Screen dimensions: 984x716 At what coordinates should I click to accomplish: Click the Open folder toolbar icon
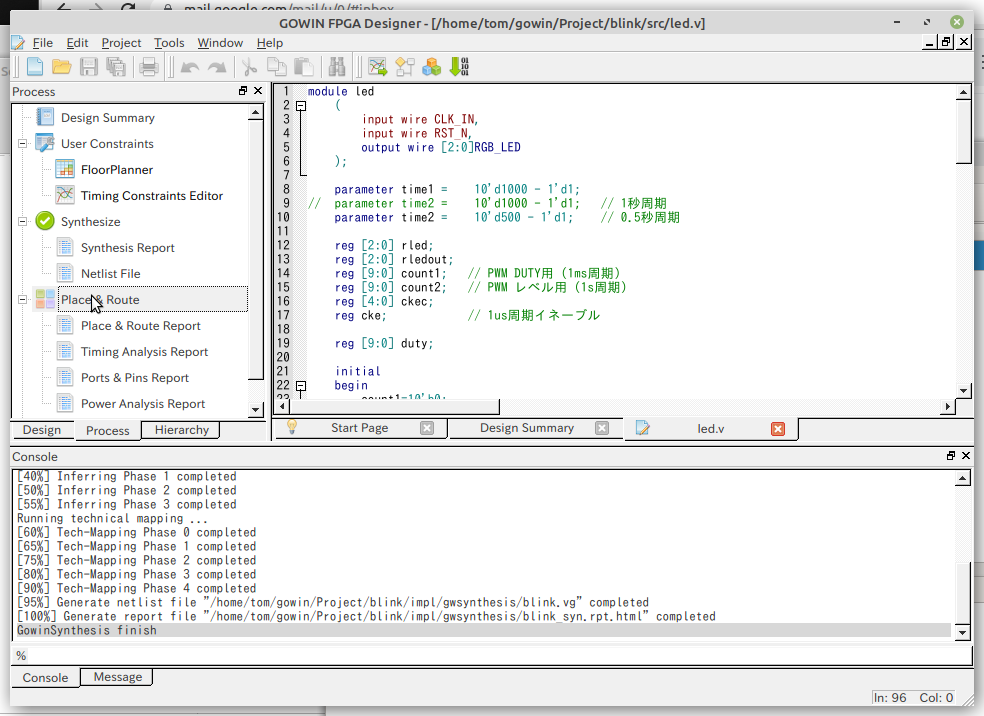pos(62,67)
